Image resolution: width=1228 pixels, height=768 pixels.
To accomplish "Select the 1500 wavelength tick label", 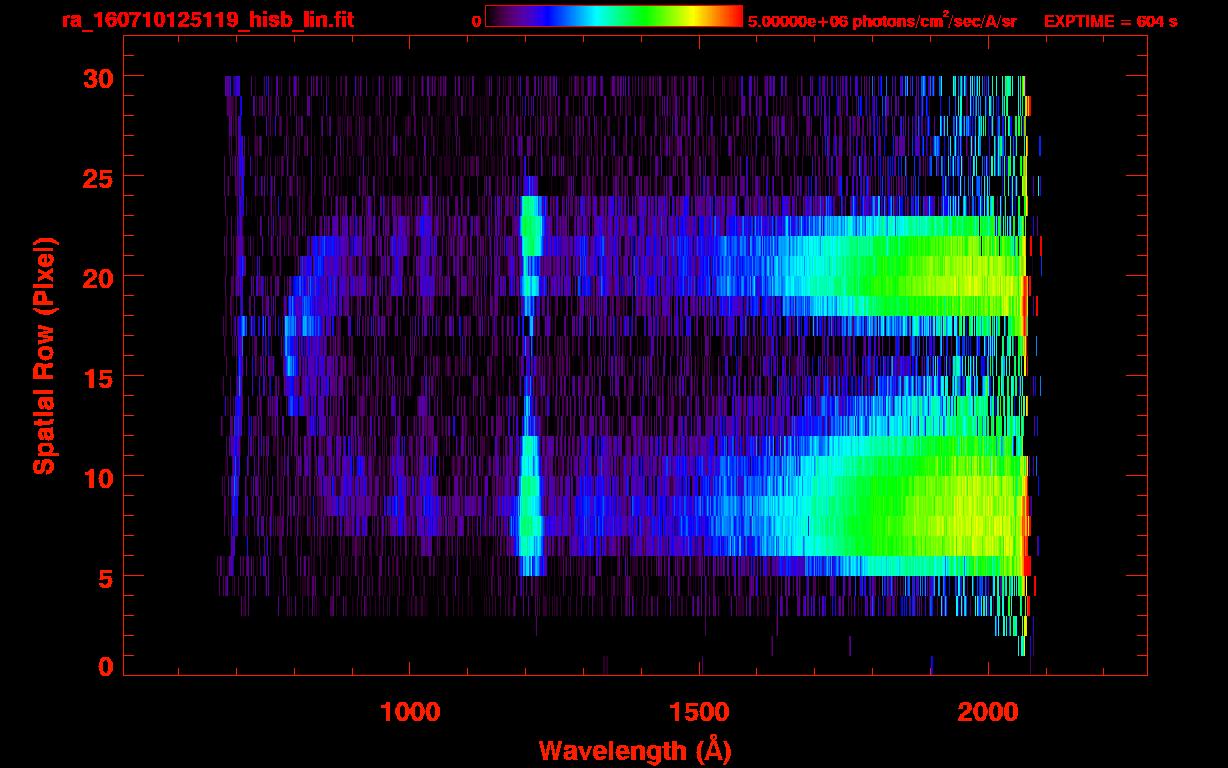I will (x=699, y=712).
